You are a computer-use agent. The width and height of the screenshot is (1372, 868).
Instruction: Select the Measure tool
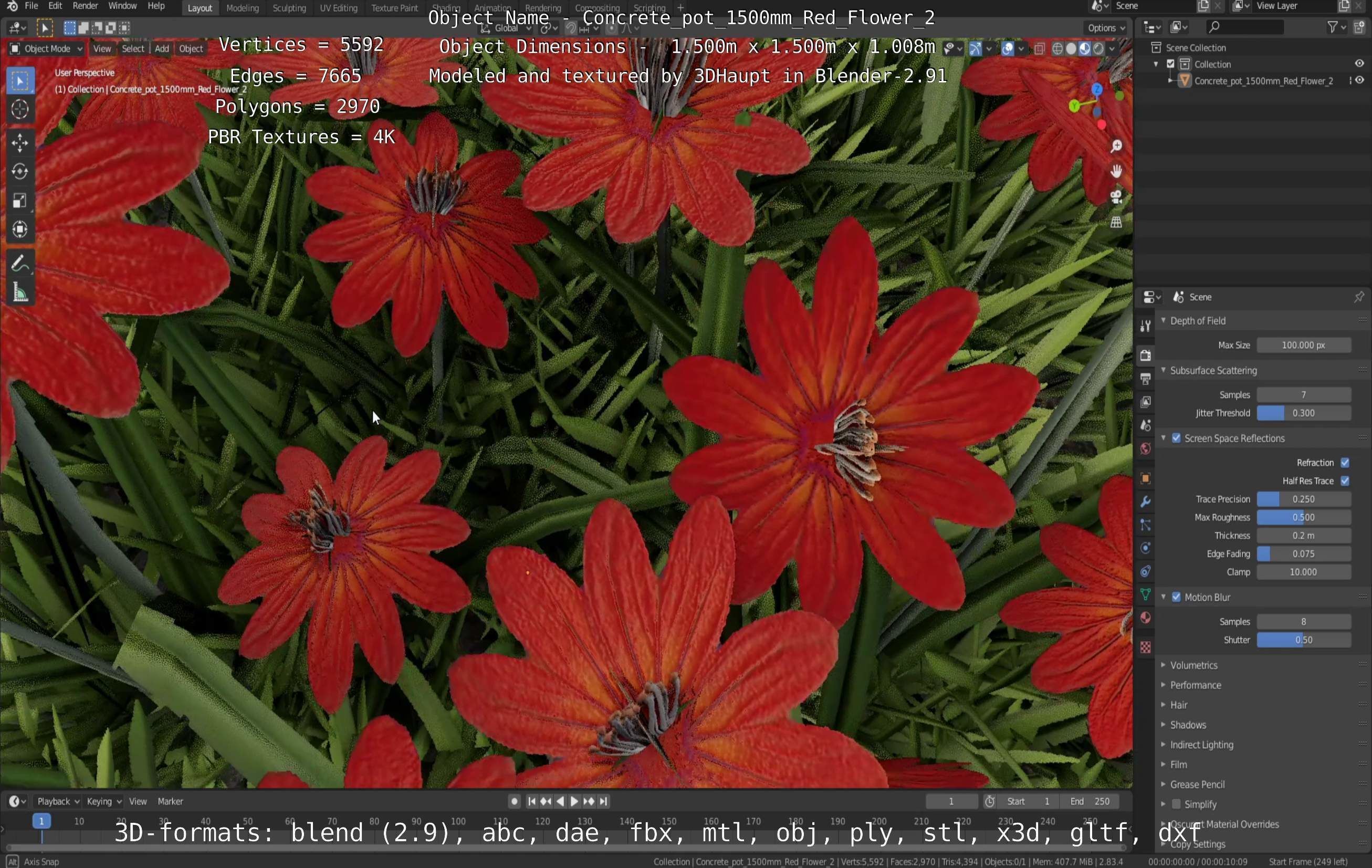click(x=20, y=292)
